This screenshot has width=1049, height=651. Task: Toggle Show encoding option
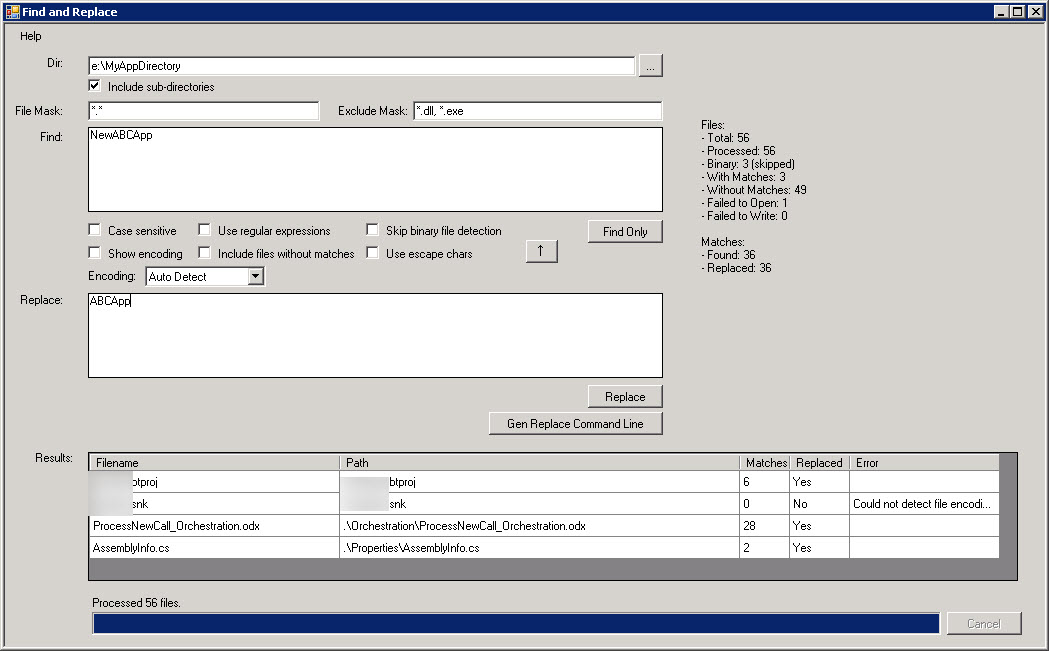click(x=94, y=253)
